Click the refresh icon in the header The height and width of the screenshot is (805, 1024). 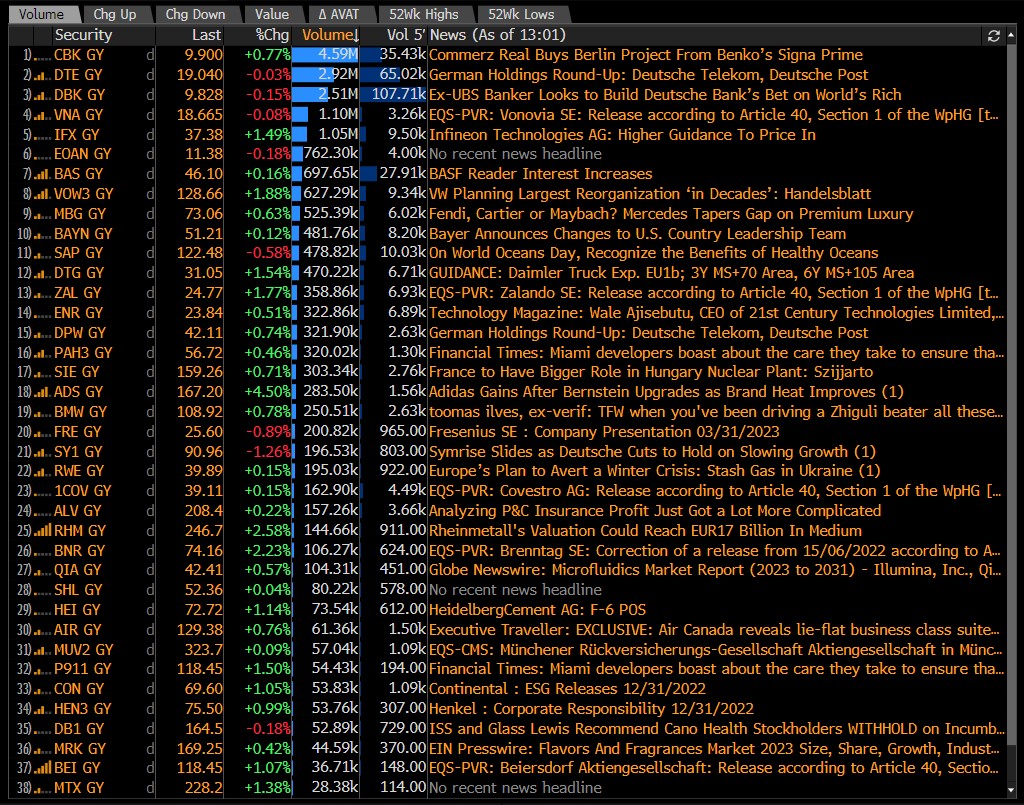pos(993,36)
